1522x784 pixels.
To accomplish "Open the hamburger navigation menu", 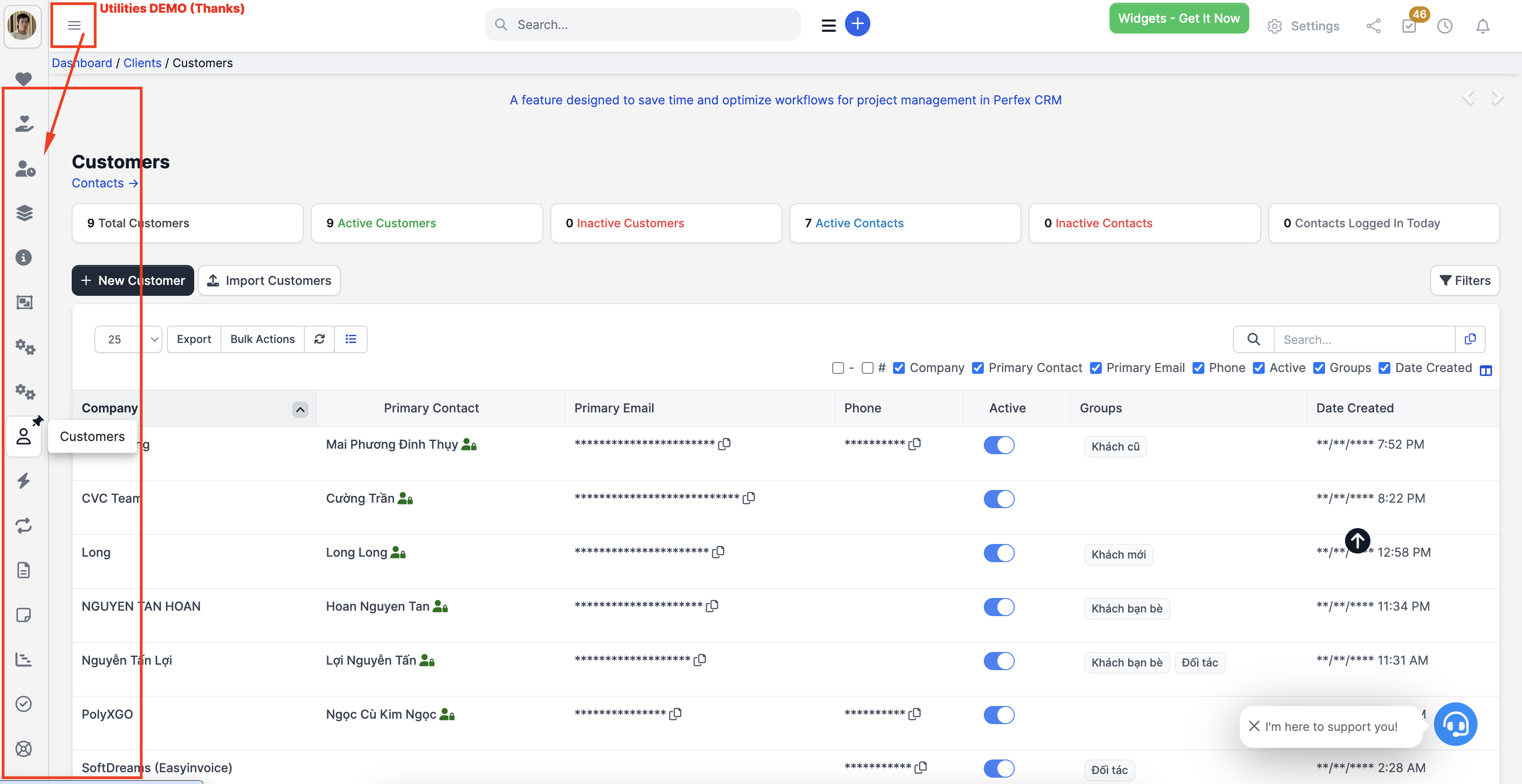I will tap(73, 25).
